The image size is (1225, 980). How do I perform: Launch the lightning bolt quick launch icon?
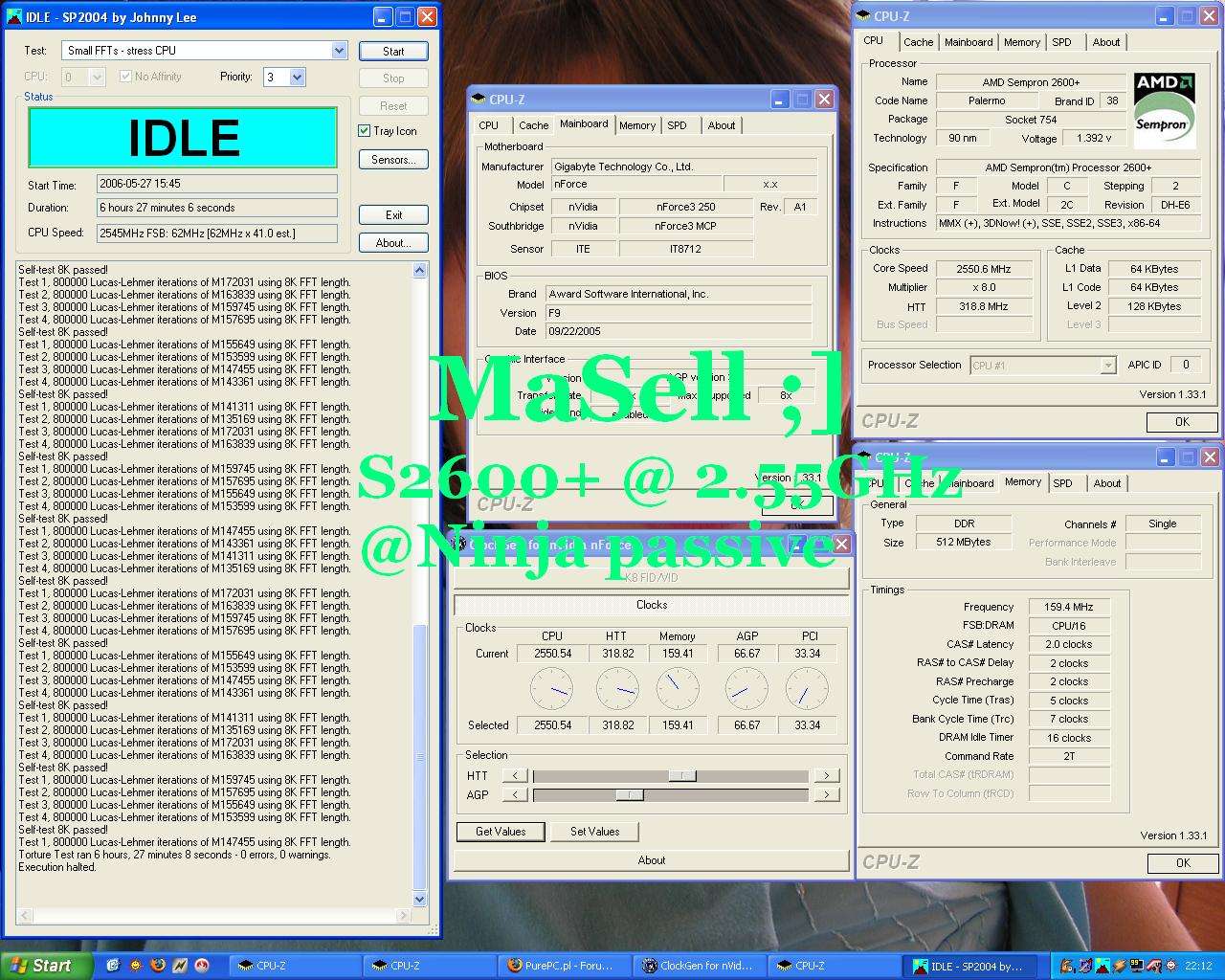coord(180,966)
